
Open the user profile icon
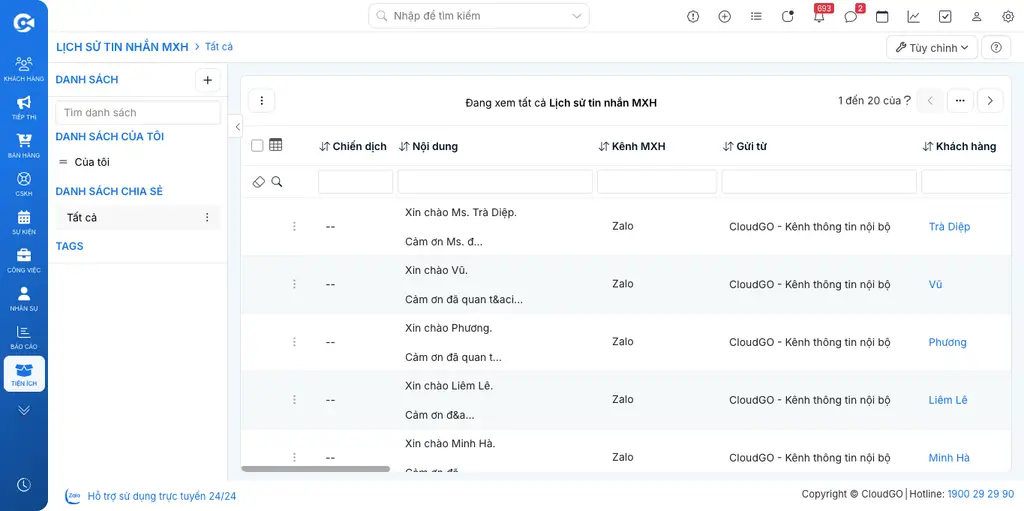point(976,17)
